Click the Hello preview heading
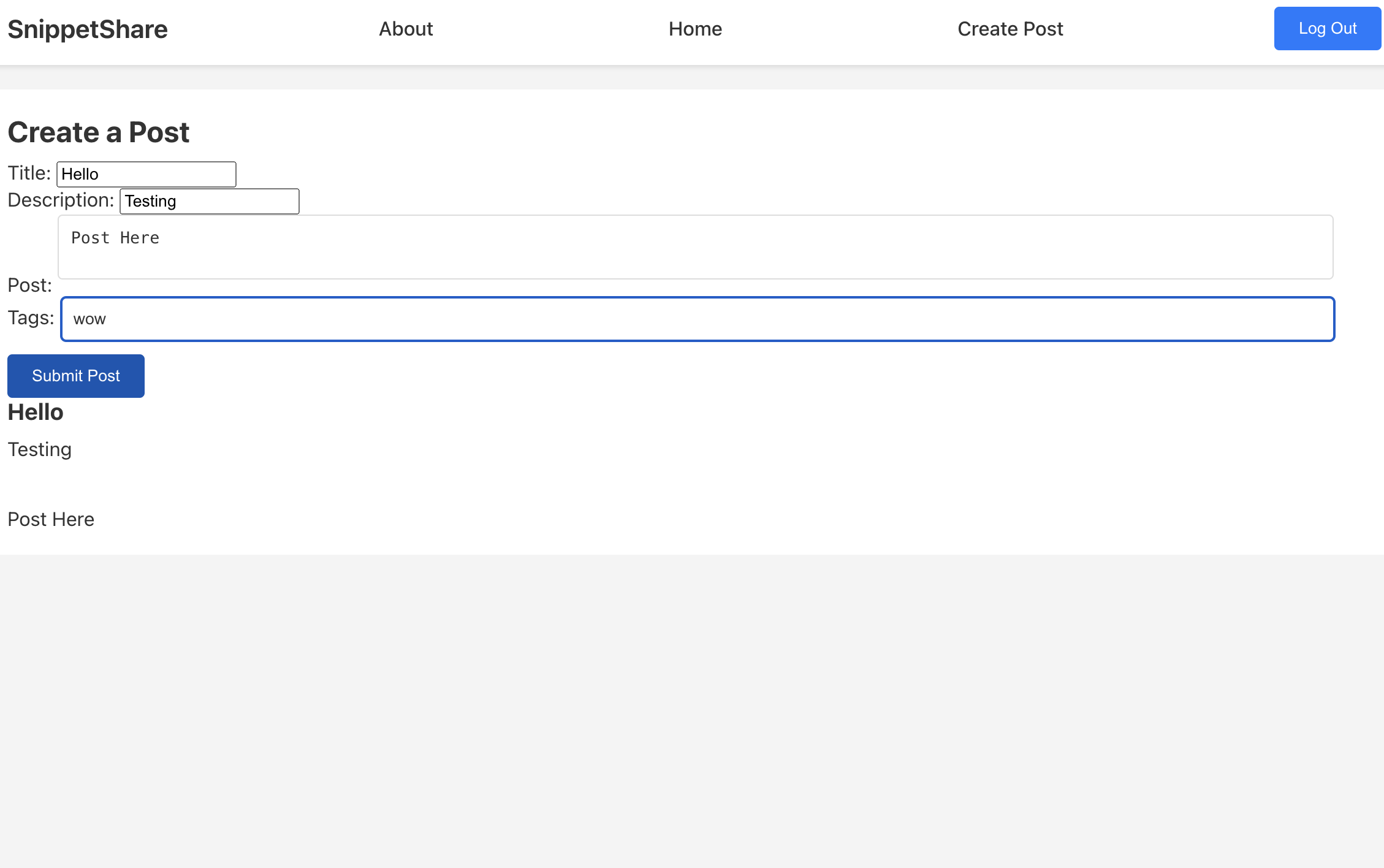This screenshot has height=868, width=1384. click(x=36, y=413)
